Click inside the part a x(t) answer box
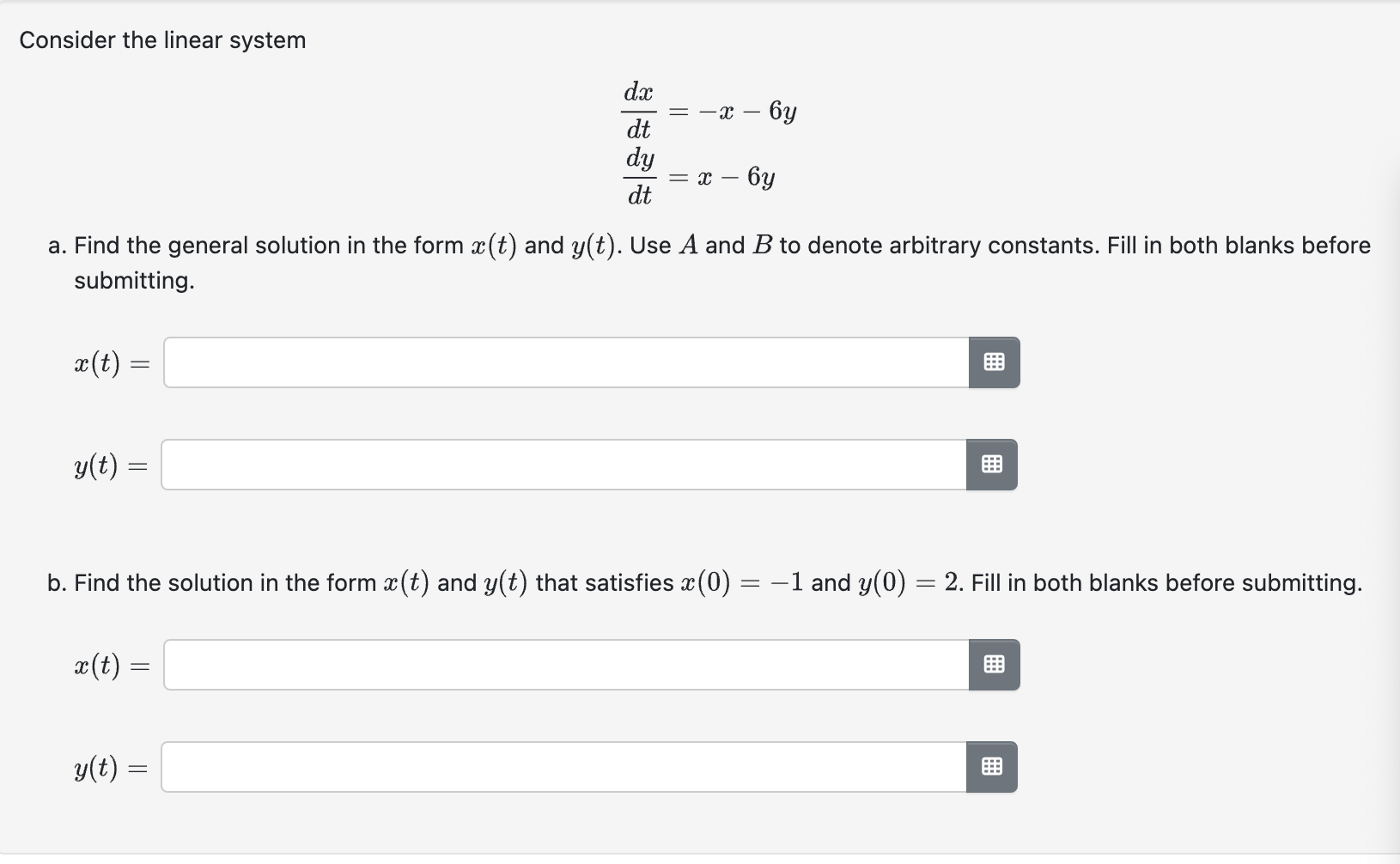 [558, 362]
